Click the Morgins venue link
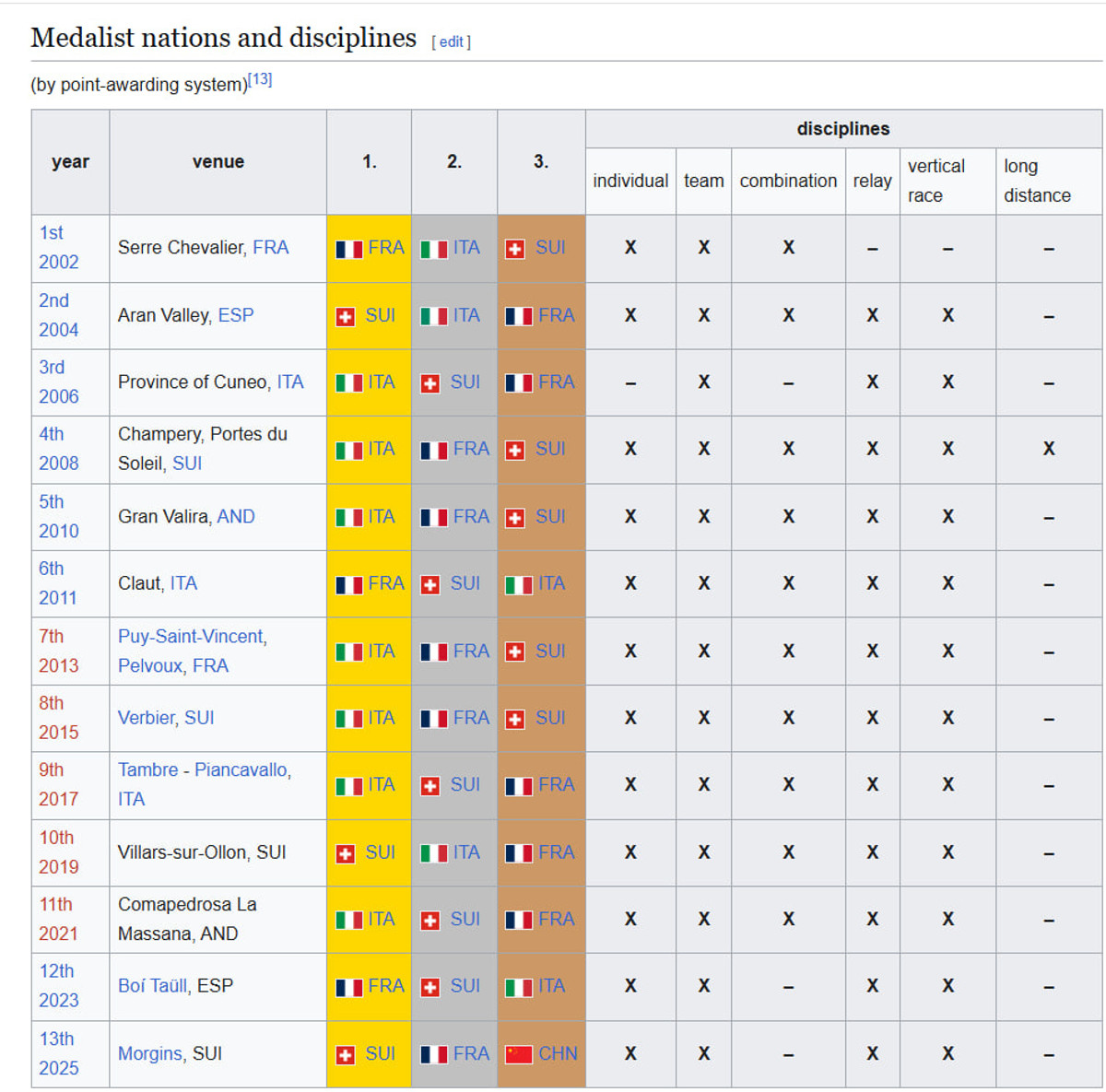The width and height of the screenshot is (1106, 1092). pos(149,1053)
